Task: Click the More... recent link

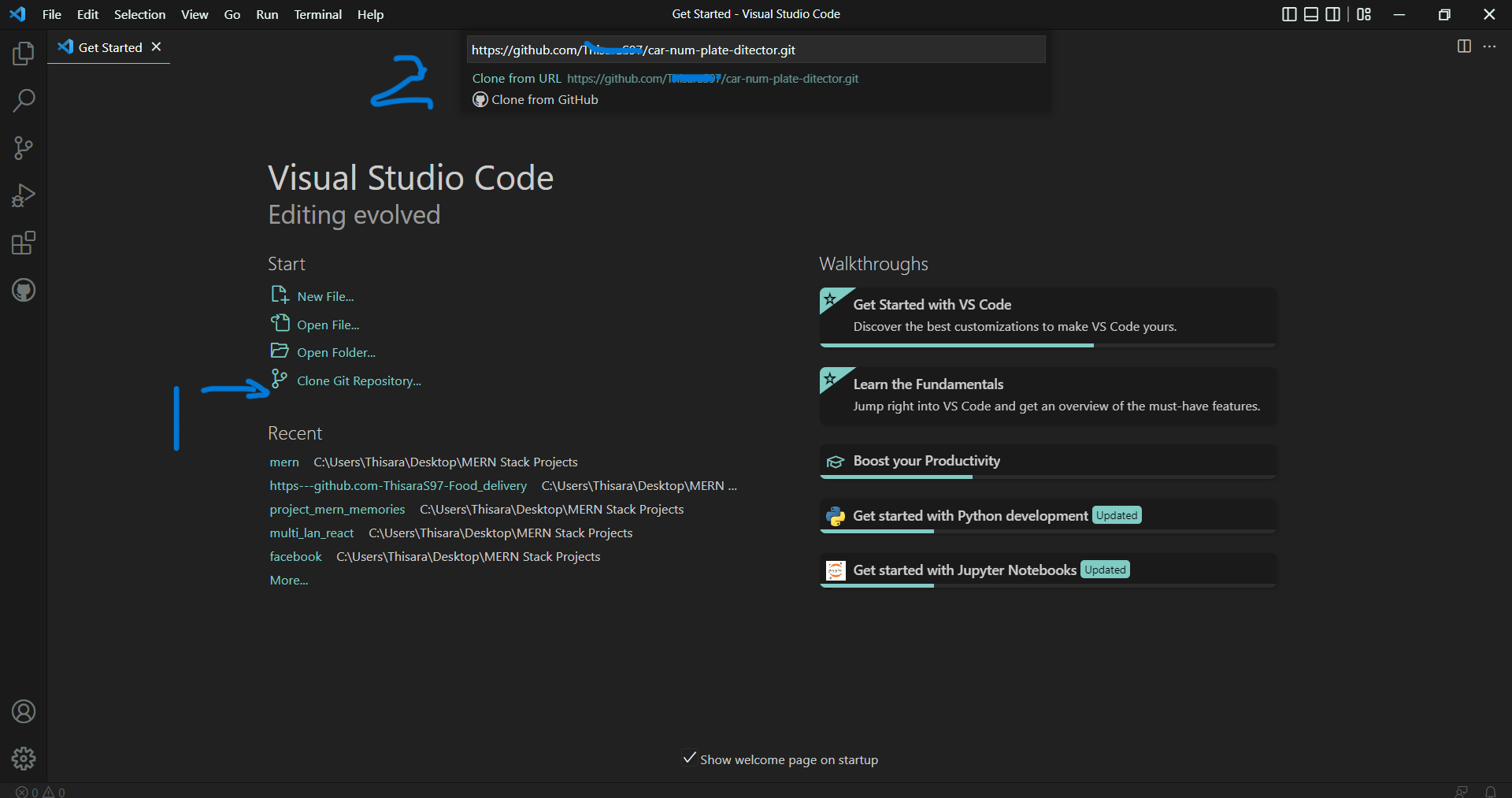Action: 289,581
